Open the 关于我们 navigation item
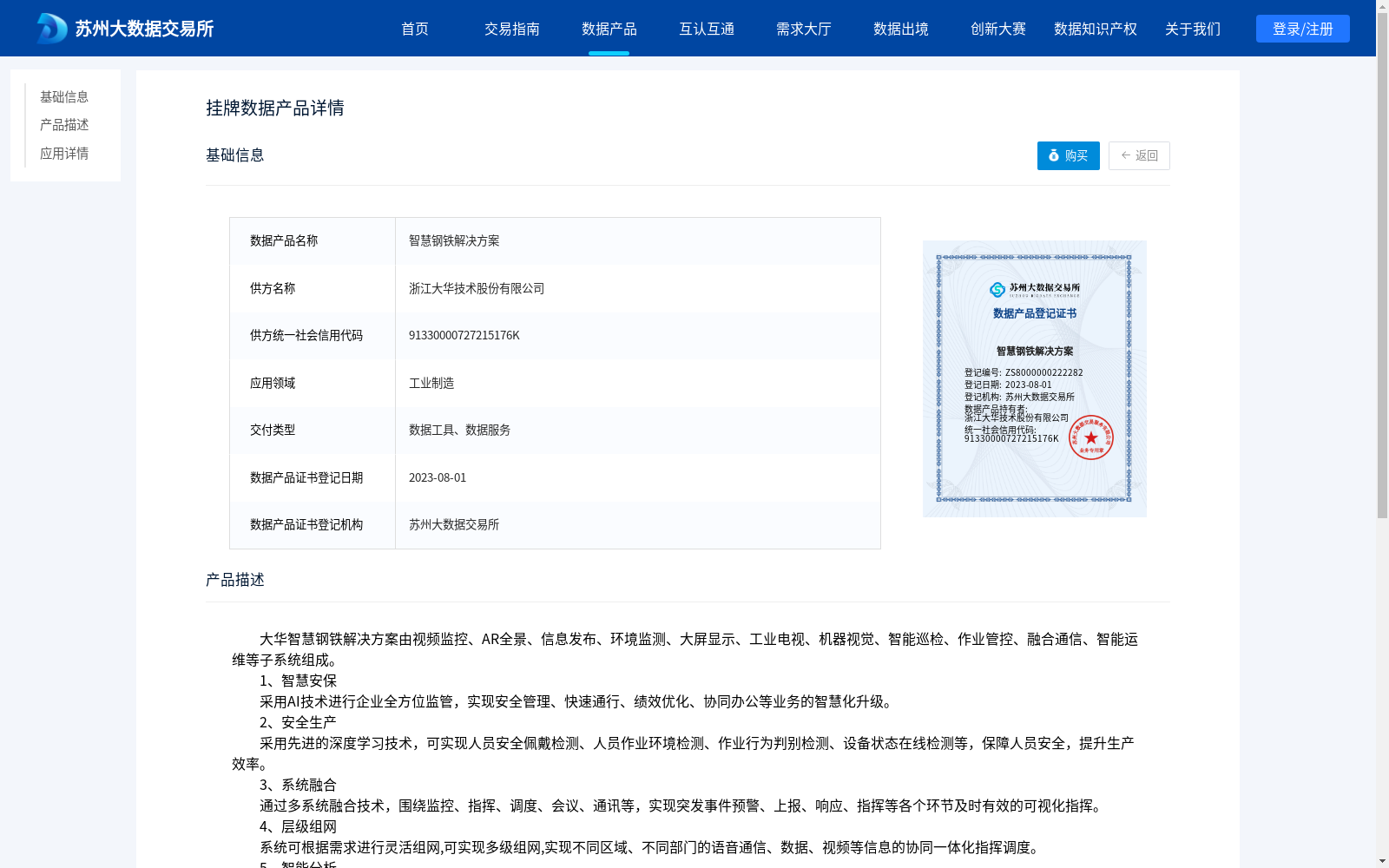The width and height of the screenshot is (1389, 868). tap(1193, 29)
